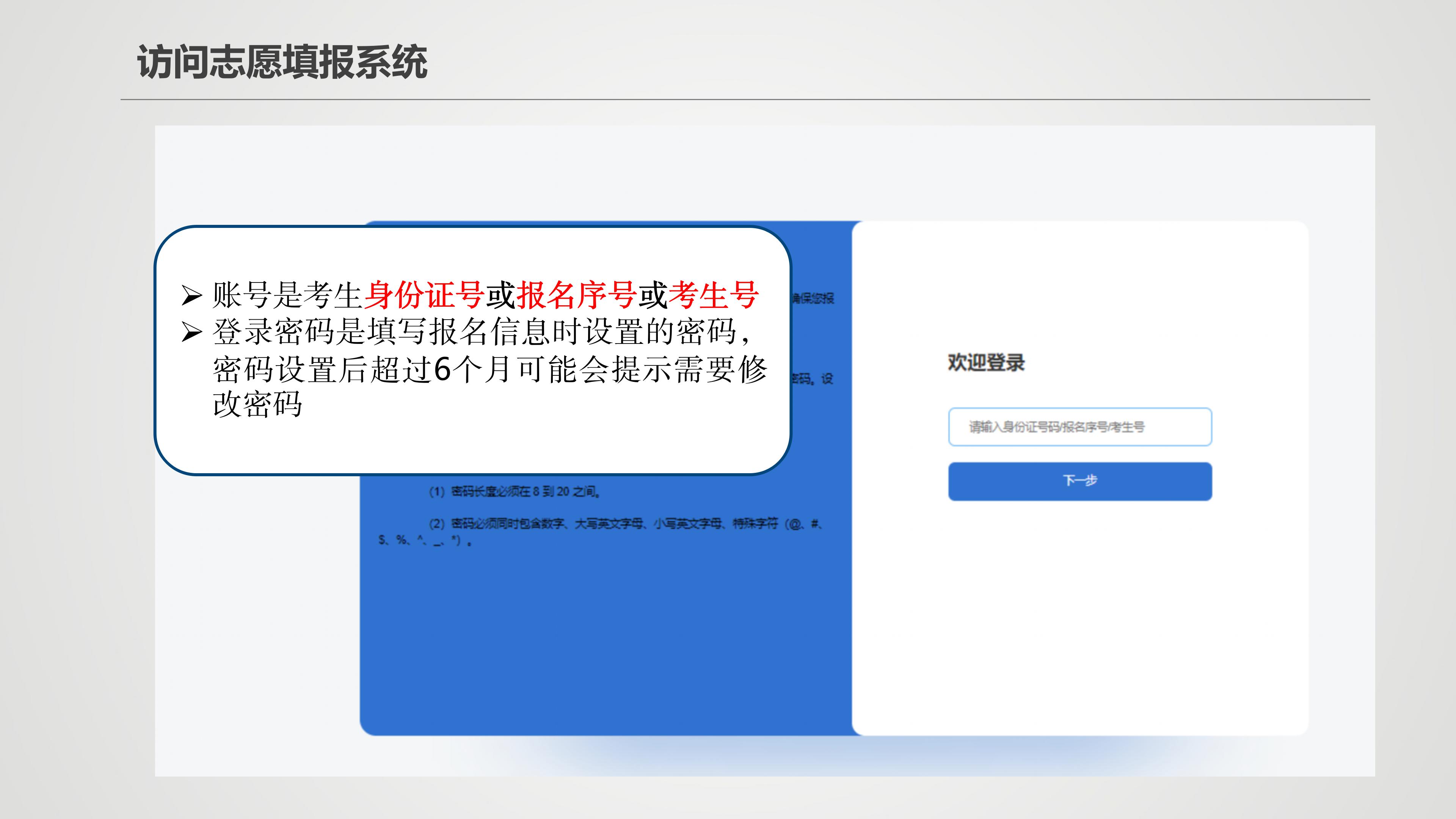The height and width of the screenshot is (819, 1456).
Task: Click the 下一步 button
Action: 1079,481
